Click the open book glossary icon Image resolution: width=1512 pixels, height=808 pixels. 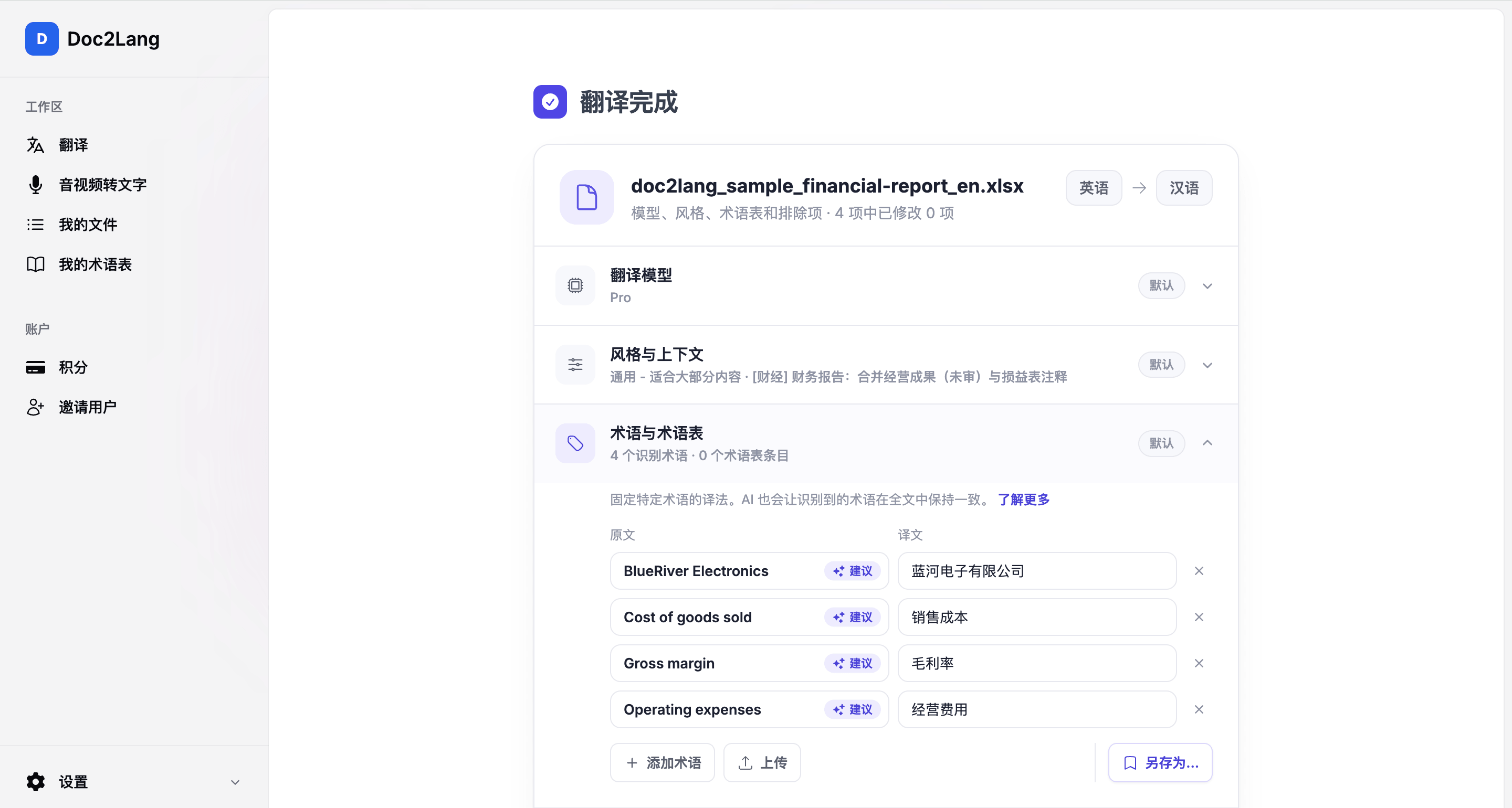pos(35,264)
